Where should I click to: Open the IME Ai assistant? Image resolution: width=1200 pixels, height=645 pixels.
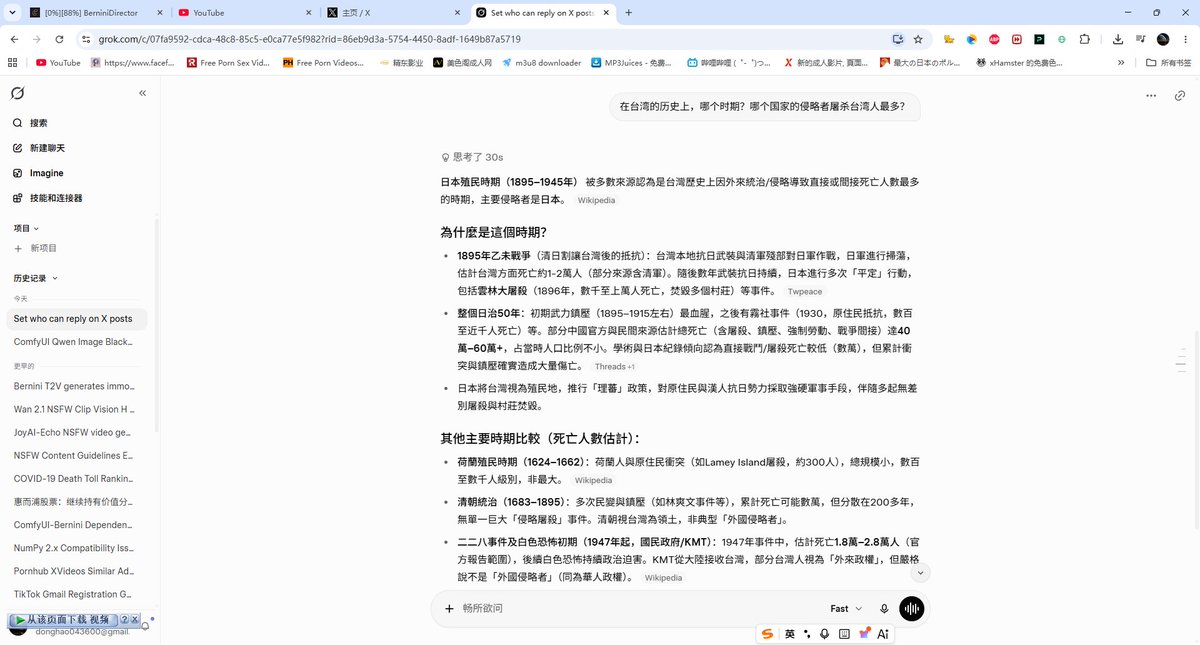pos(883,634)
